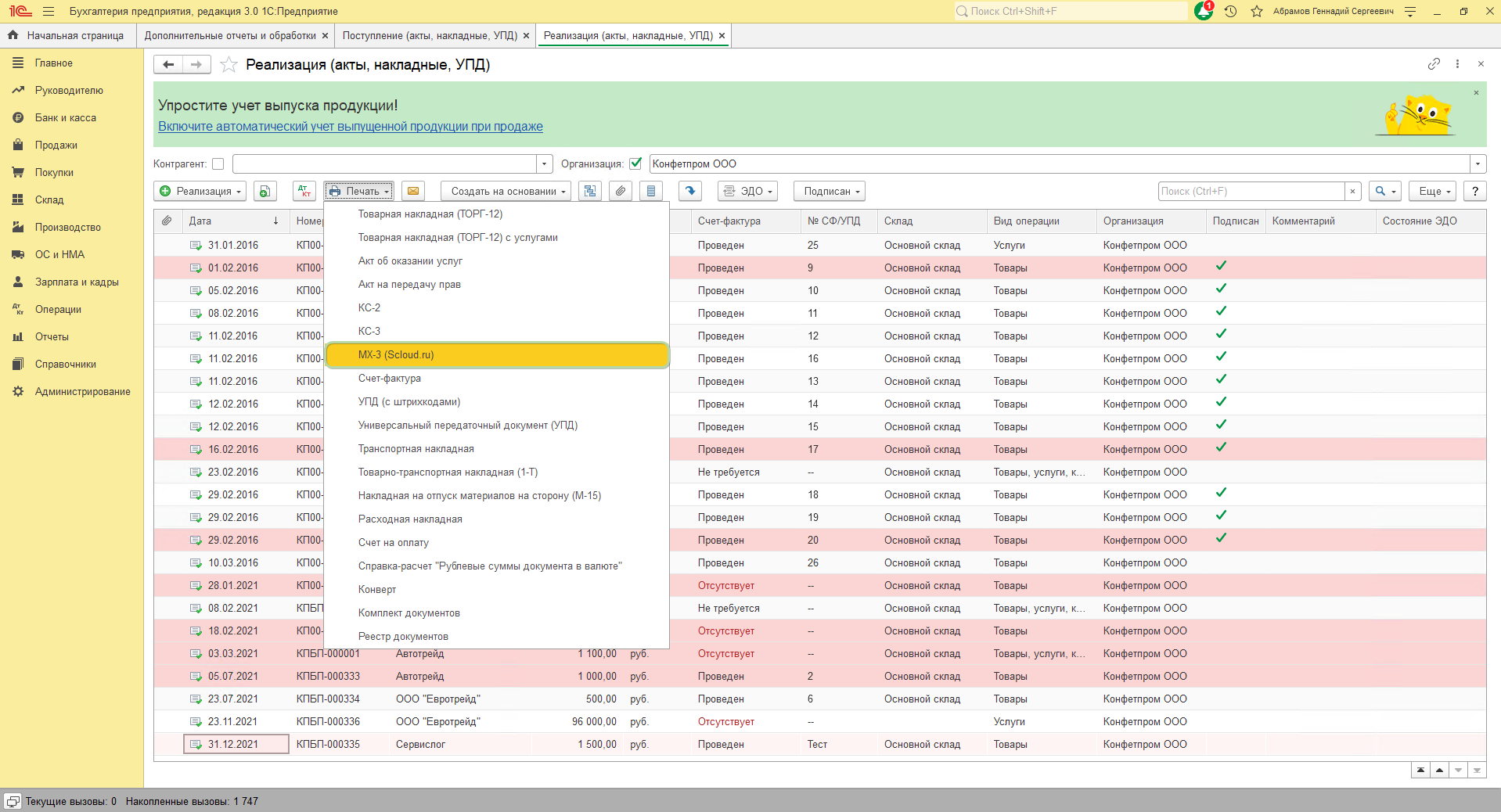Select row КПБП-000335 Сервислог

[x=820, y=745]
